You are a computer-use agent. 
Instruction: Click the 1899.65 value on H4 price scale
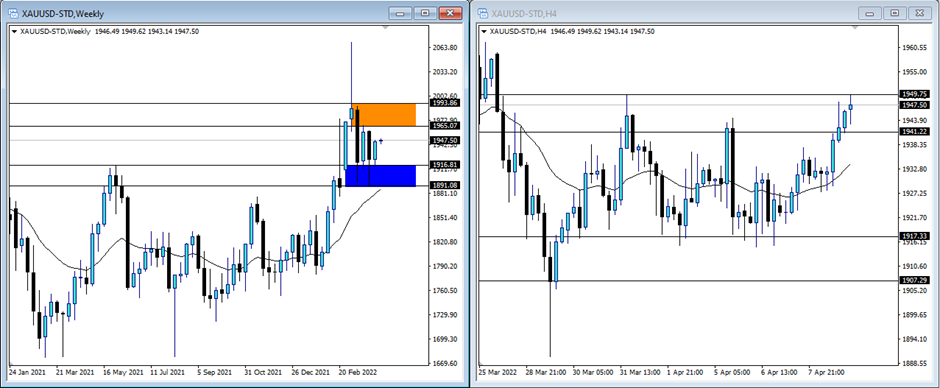[x=915, y=315]
